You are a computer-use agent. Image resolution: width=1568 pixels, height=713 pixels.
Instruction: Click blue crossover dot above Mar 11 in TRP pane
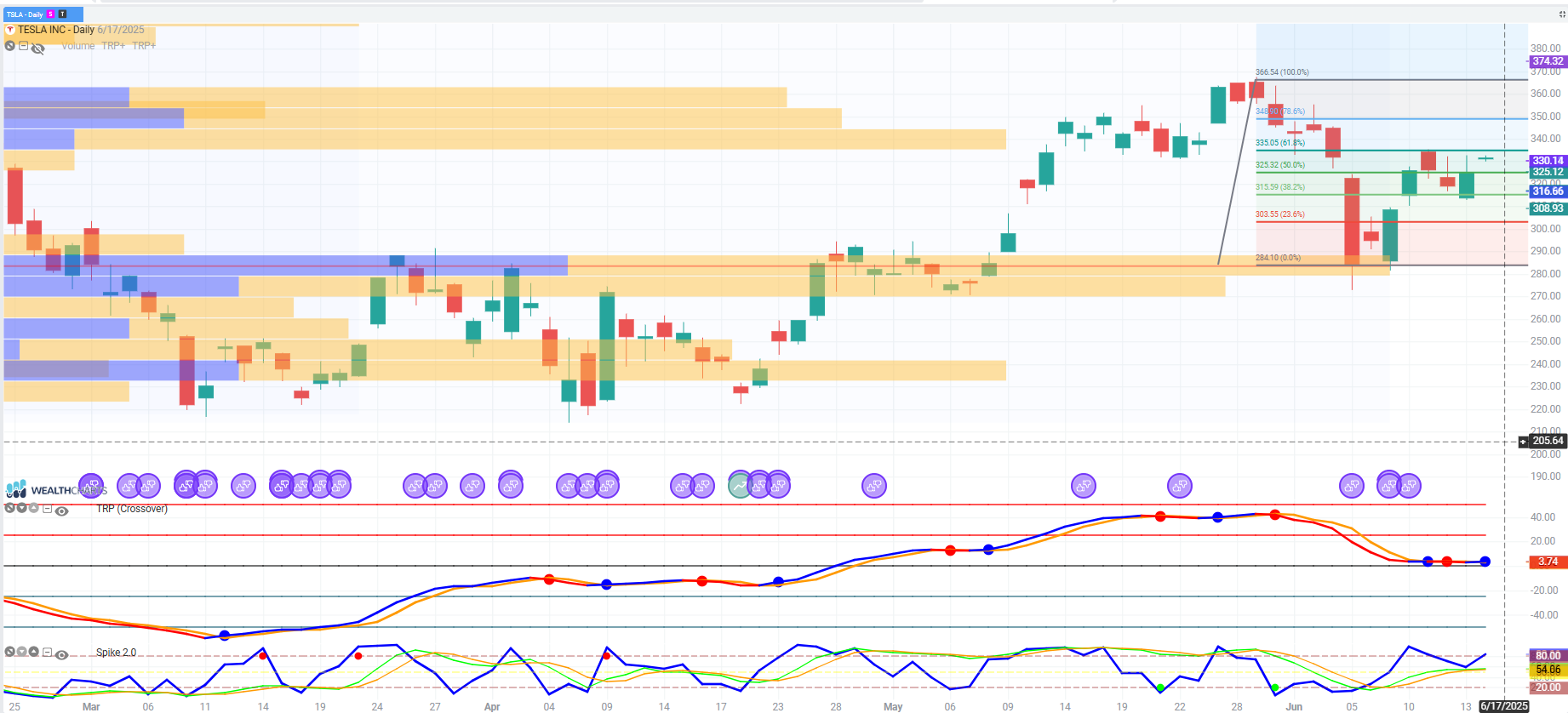coord(225,636)
